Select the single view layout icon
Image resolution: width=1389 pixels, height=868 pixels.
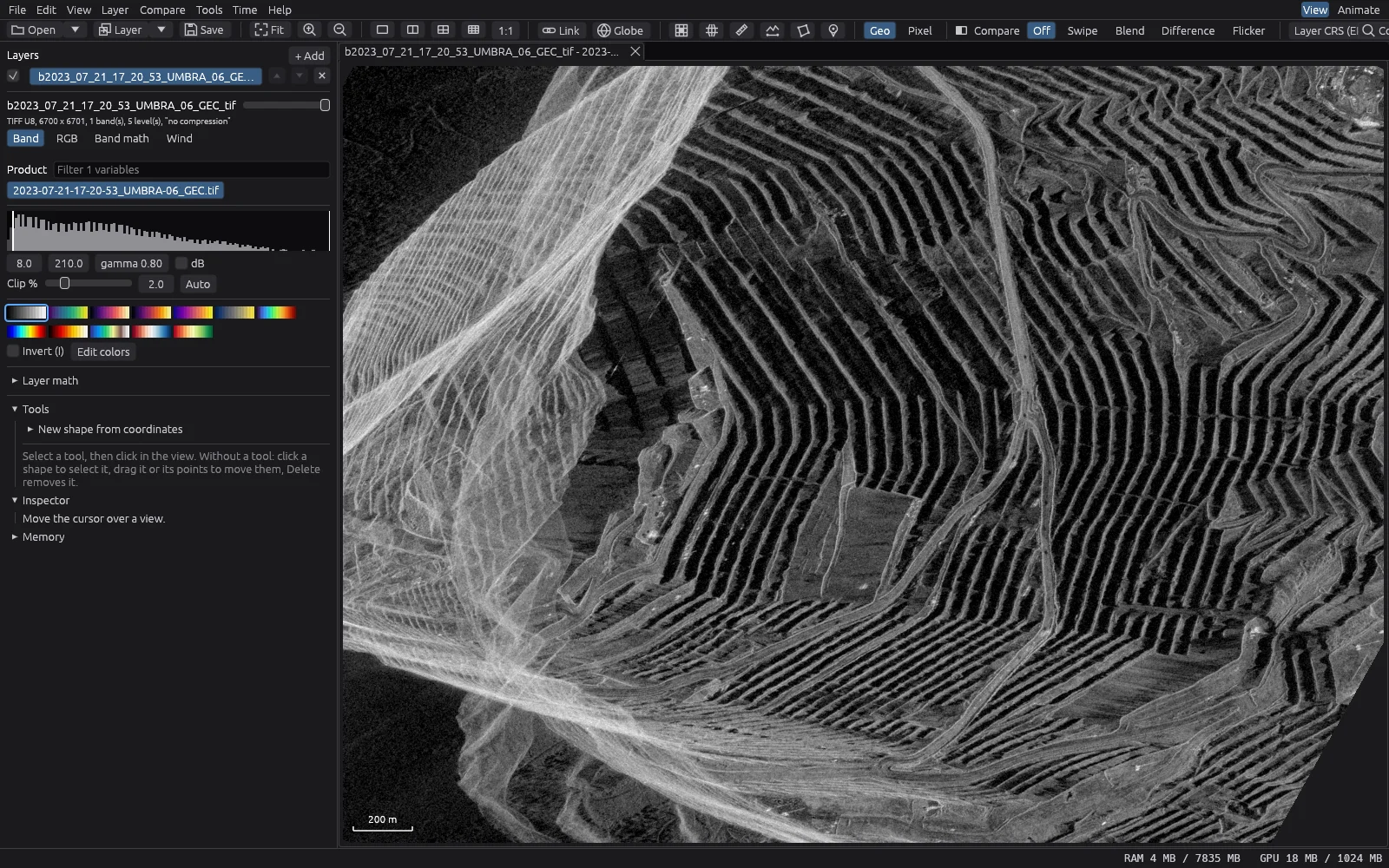coord(382,30)
